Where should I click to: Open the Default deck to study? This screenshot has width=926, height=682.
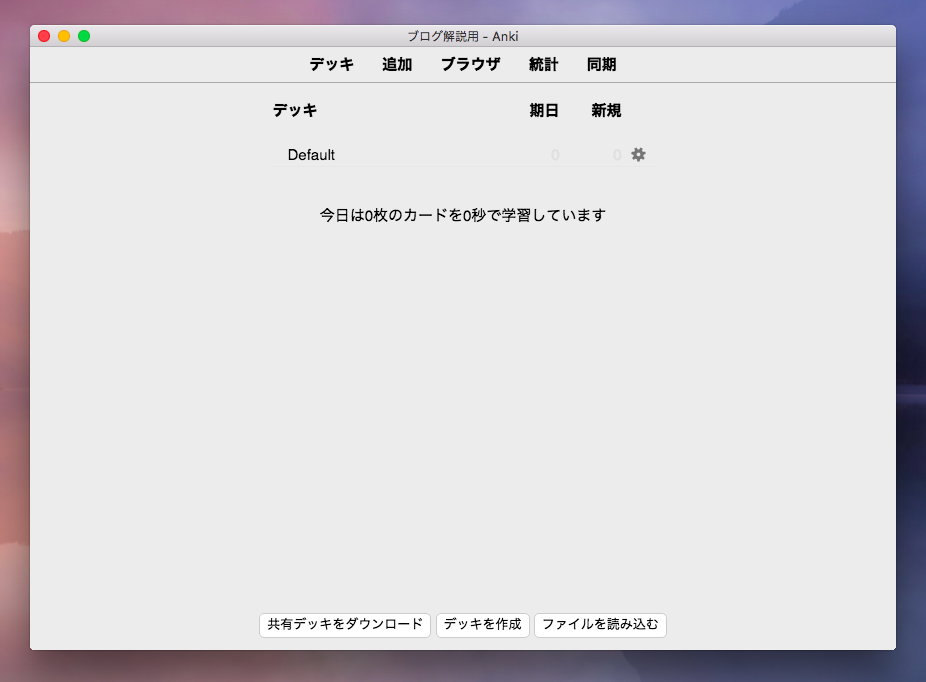coord(310,155)
